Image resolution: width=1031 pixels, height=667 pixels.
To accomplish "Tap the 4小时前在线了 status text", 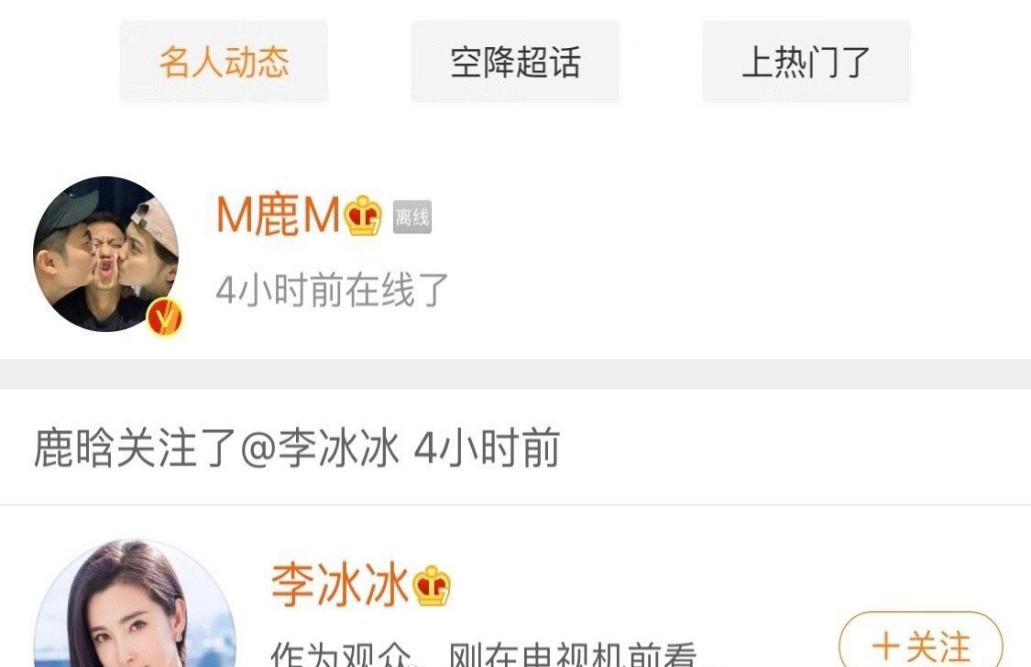I will click(332, 290).
